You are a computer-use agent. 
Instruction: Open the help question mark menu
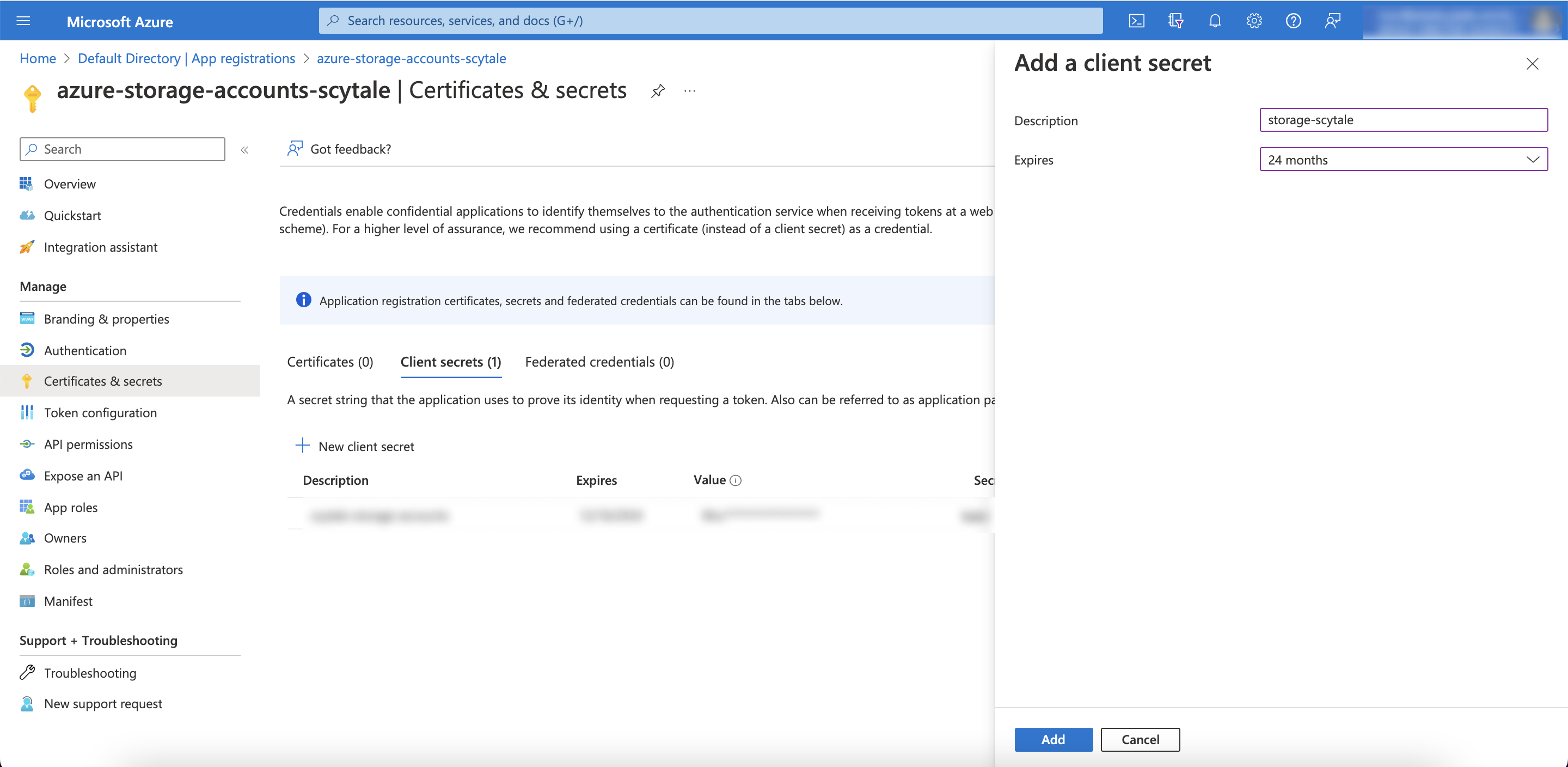coord(1293,21)
